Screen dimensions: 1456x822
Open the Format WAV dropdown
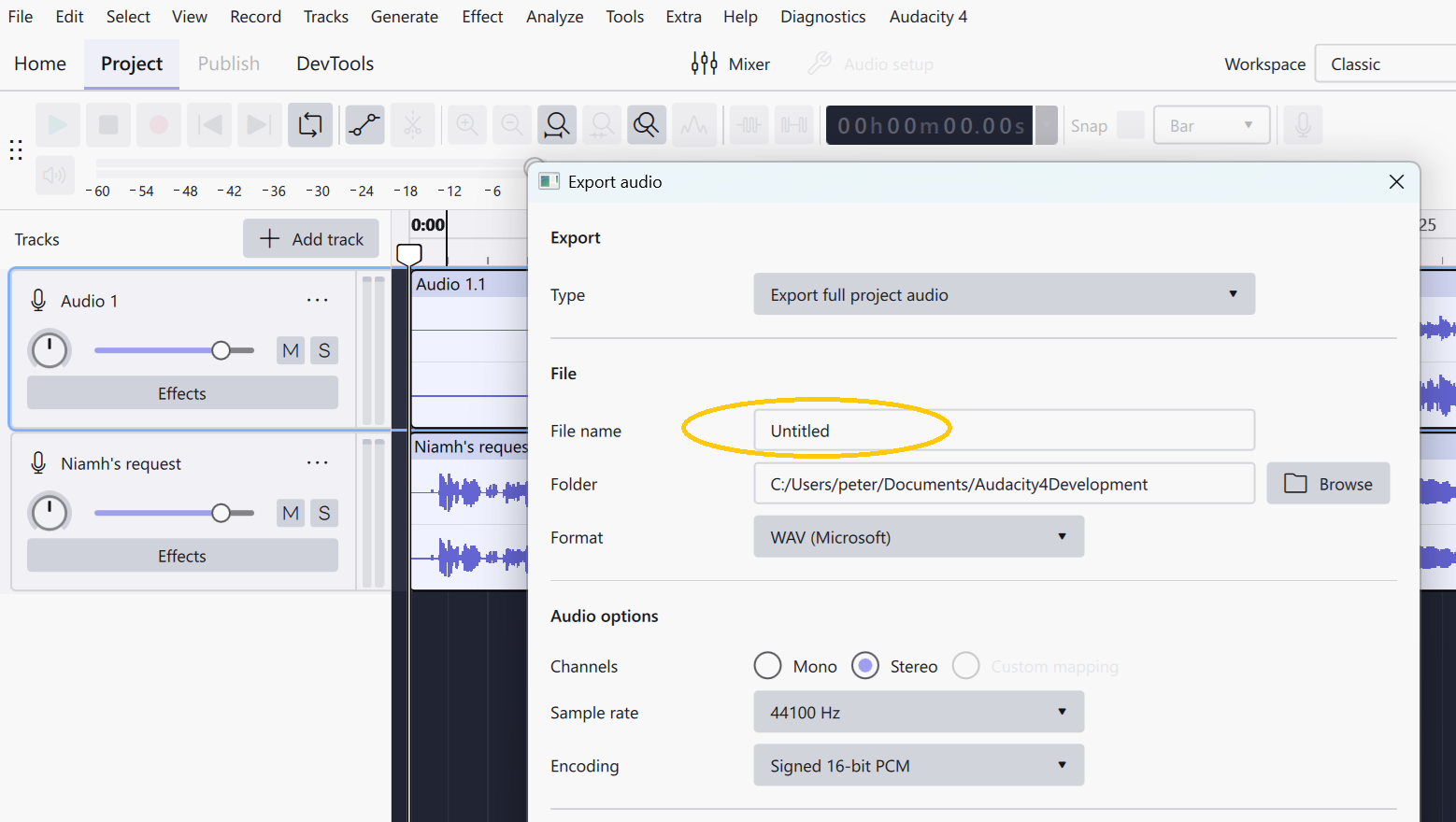point(918,537)
